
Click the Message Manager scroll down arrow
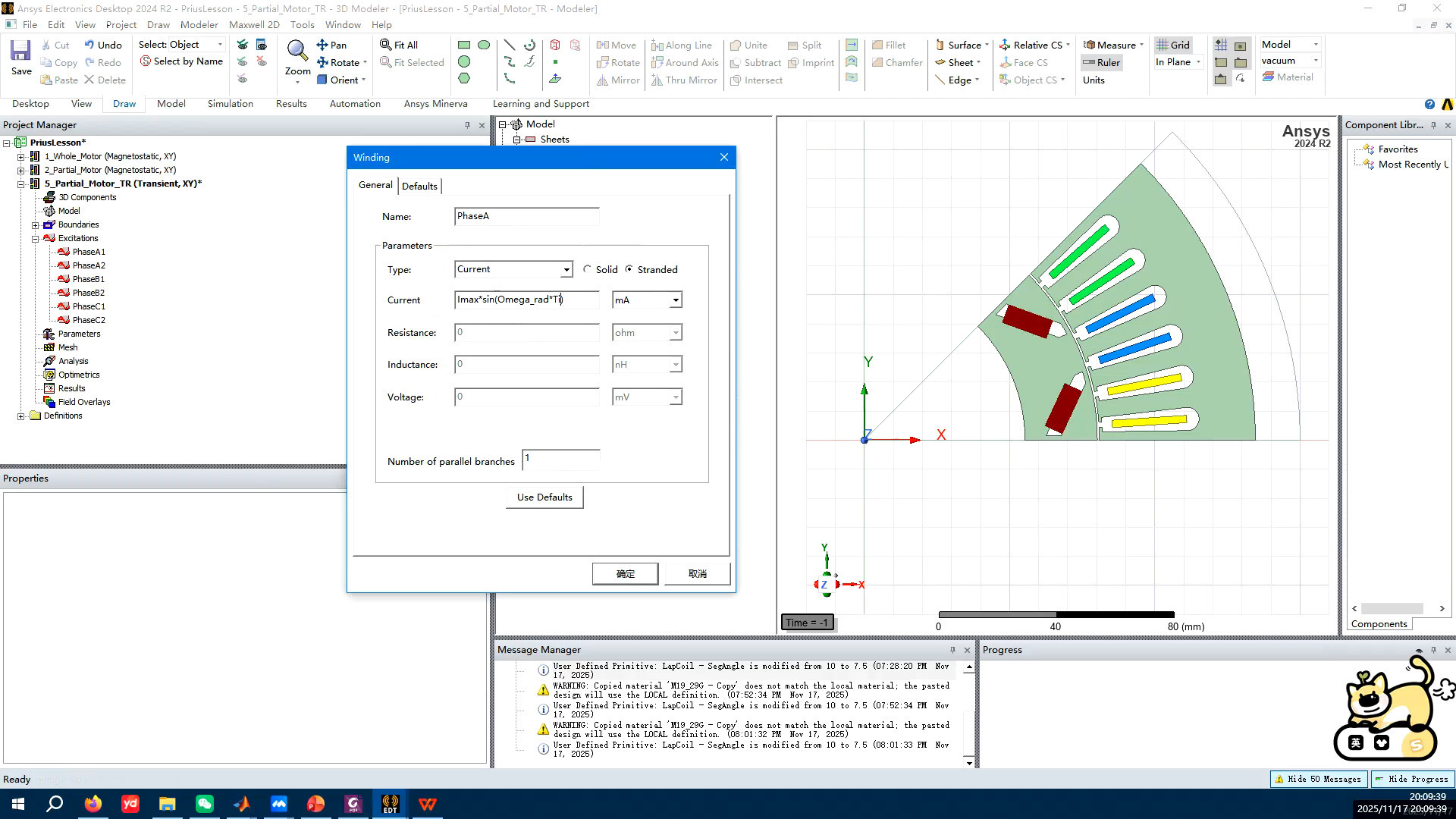click(969, 763)
